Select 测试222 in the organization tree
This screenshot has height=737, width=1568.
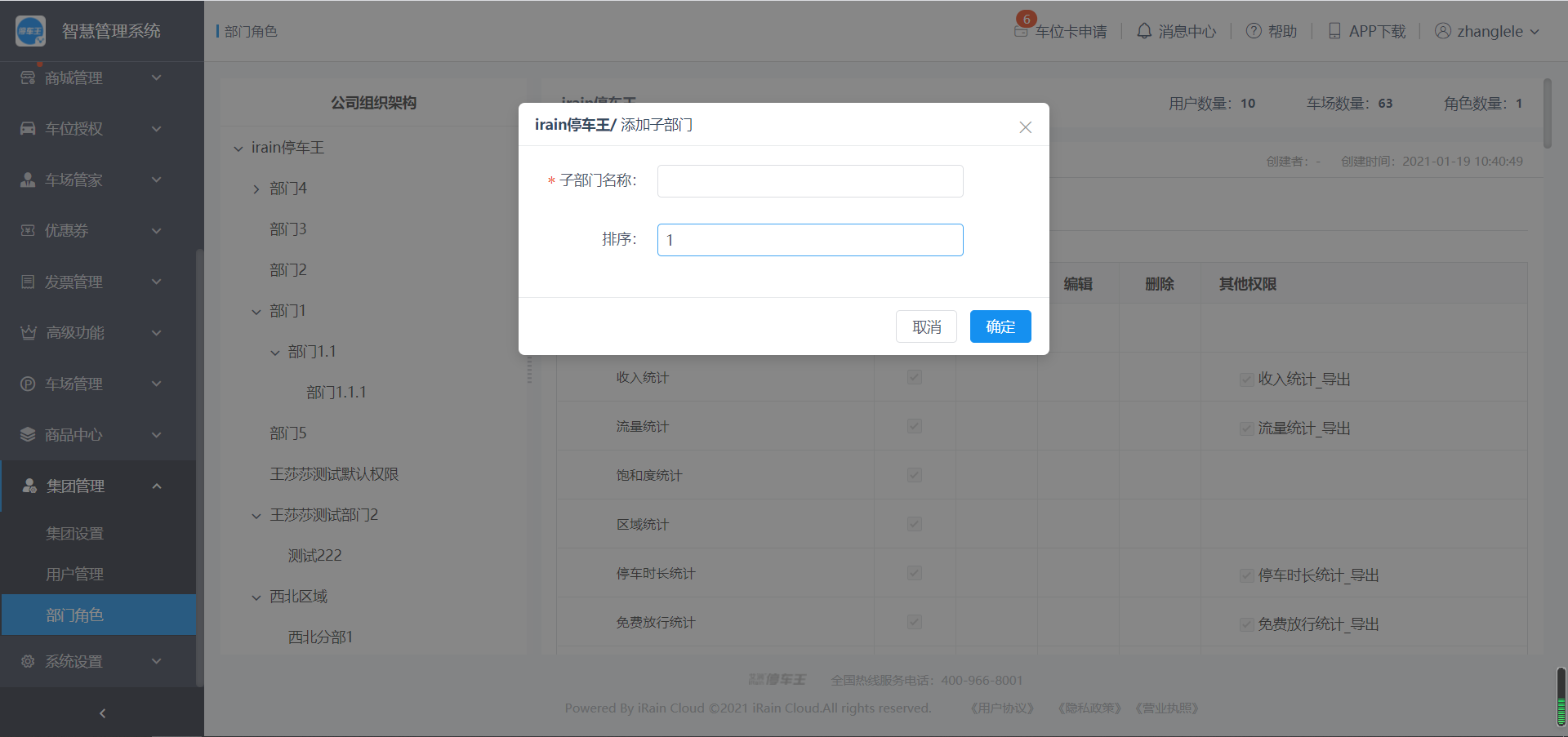tap(315, 556)
